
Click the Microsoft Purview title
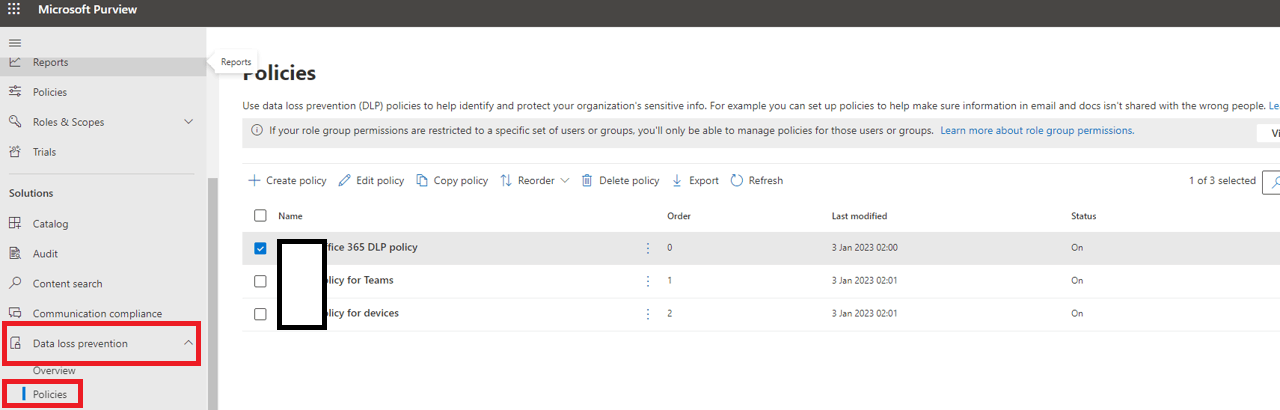88,10
